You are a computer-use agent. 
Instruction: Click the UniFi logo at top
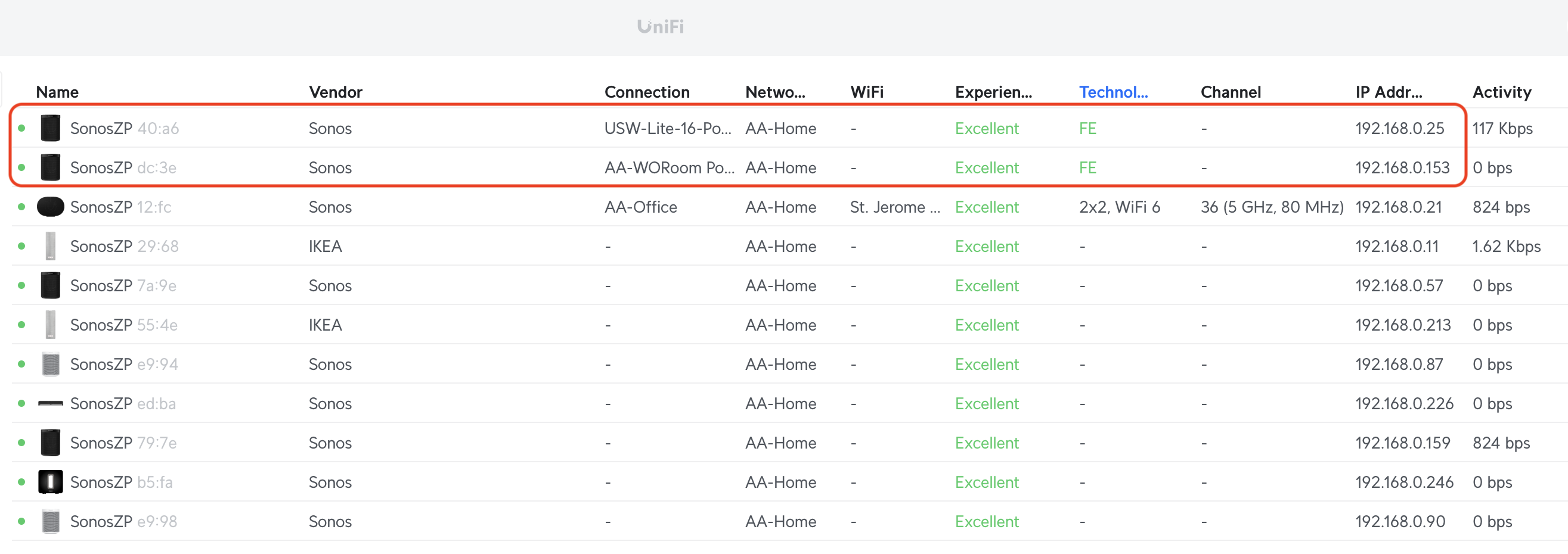(661, 27)
